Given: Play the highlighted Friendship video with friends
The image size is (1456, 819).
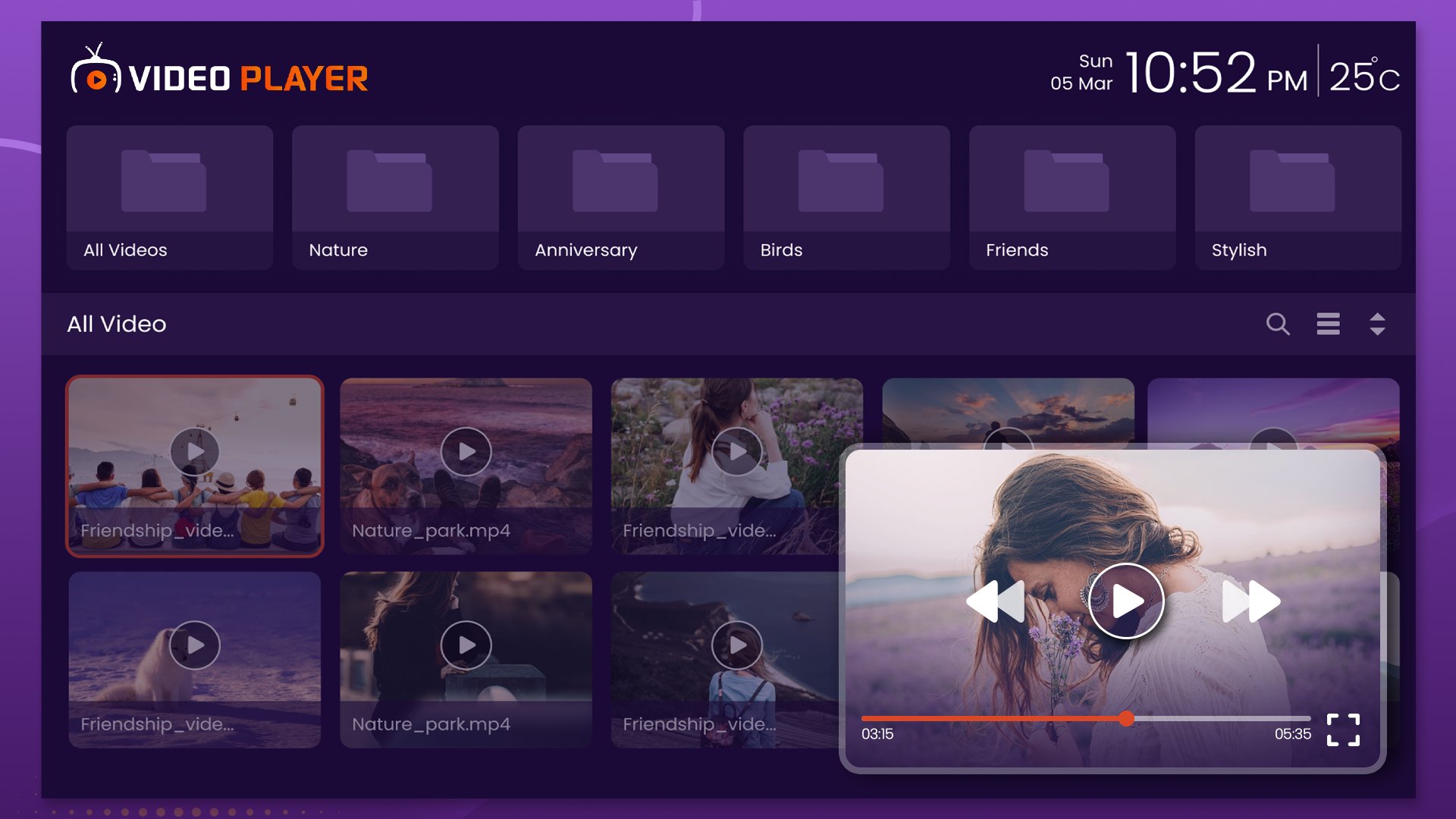Looking at the screenshot, I should point(195,452).
